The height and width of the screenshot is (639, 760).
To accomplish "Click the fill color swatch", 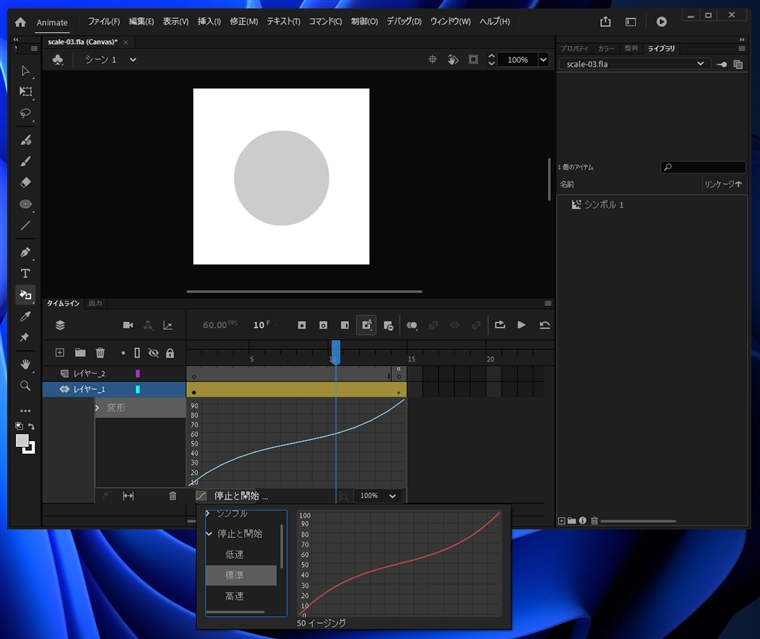I will point(22,441).
